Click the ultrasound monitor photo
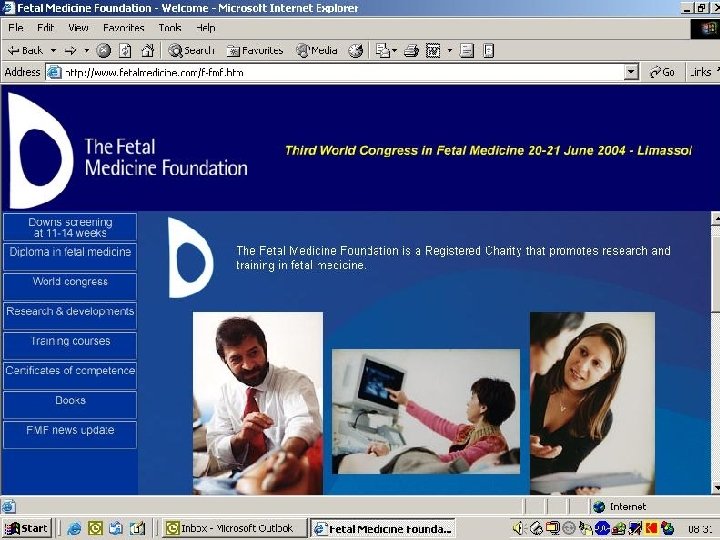The width and height of the screenshot is (720, 540). (426, 411)
